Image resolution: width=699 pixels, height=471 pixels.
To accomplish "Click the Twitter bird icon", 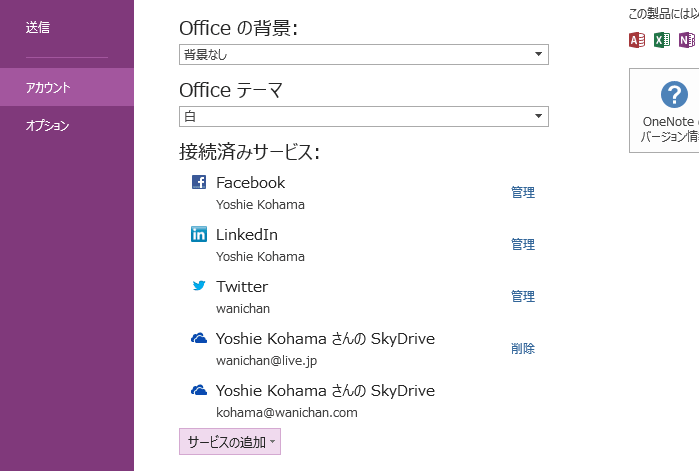I will (199, 286).
